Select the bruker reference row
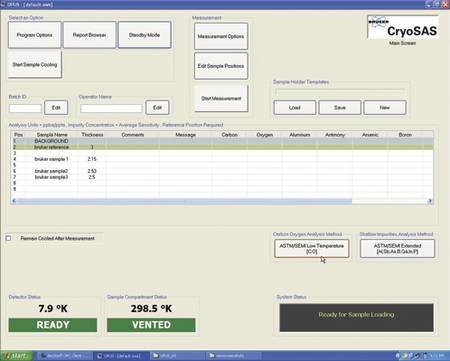Viewport: 450px width, 361px height. click(x=222, y=147)
